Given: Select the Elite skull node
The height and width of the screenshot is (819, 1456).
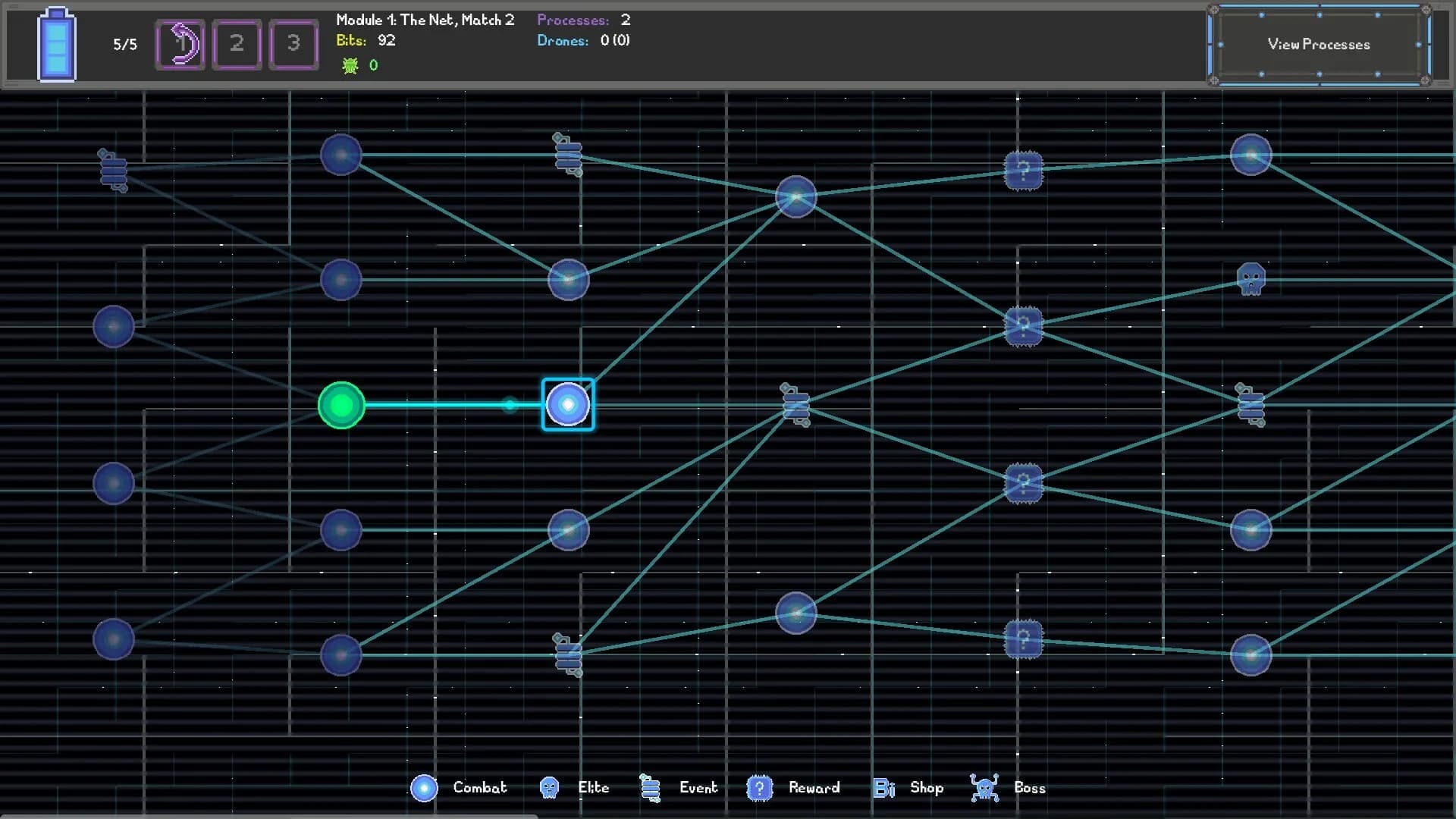Looking at the screenshot, I should click(1250, 278).
